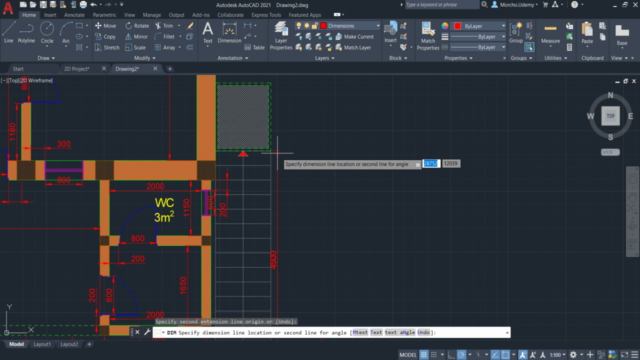This screenshot has height=360, width=640.
Task: Open the Text annotation tool
Action: 208,33
